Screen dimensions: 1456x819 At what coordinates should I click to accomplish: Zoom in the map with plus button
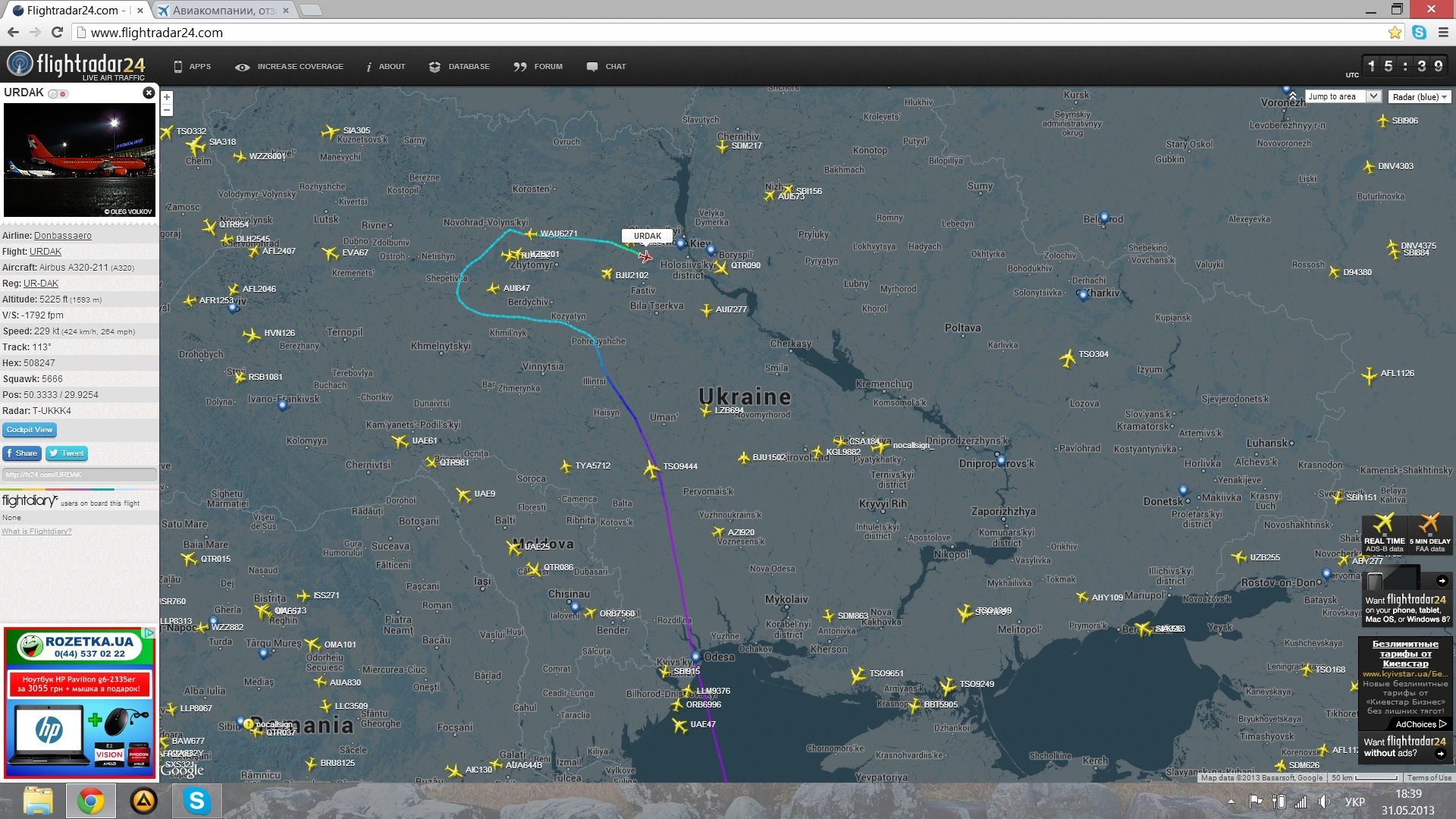[x=167, y=97]
